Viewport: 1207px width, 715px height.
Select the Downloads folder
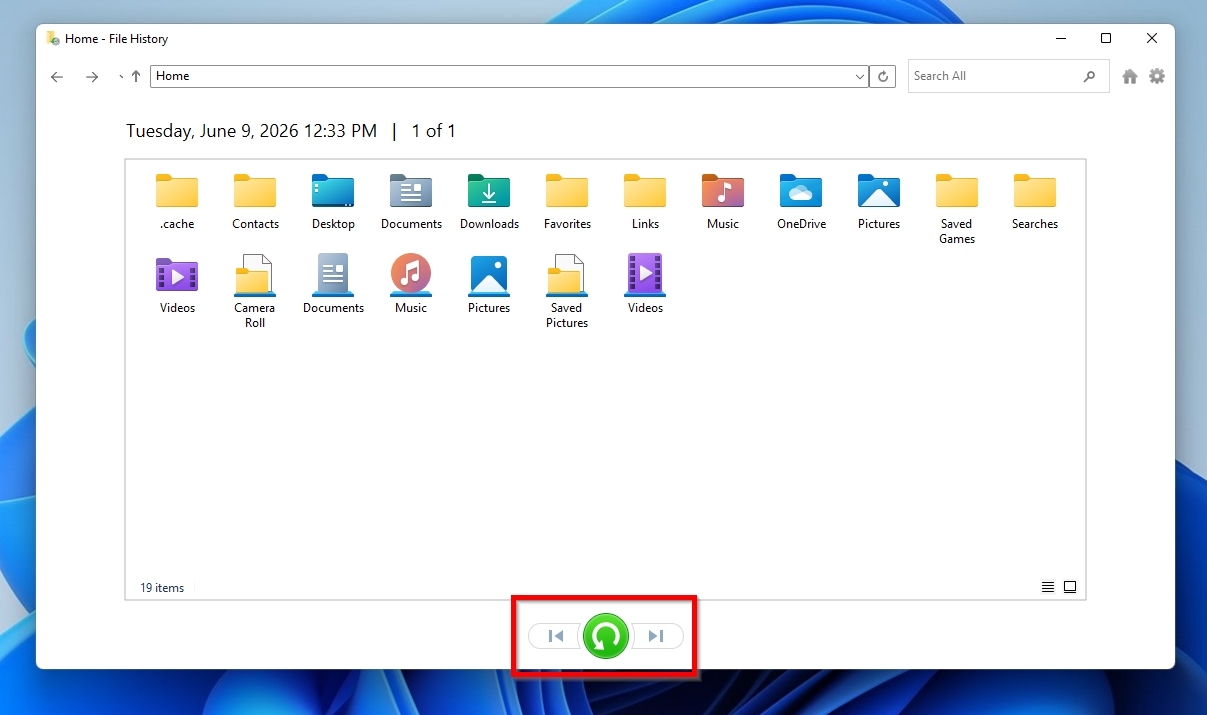[489, 201]
